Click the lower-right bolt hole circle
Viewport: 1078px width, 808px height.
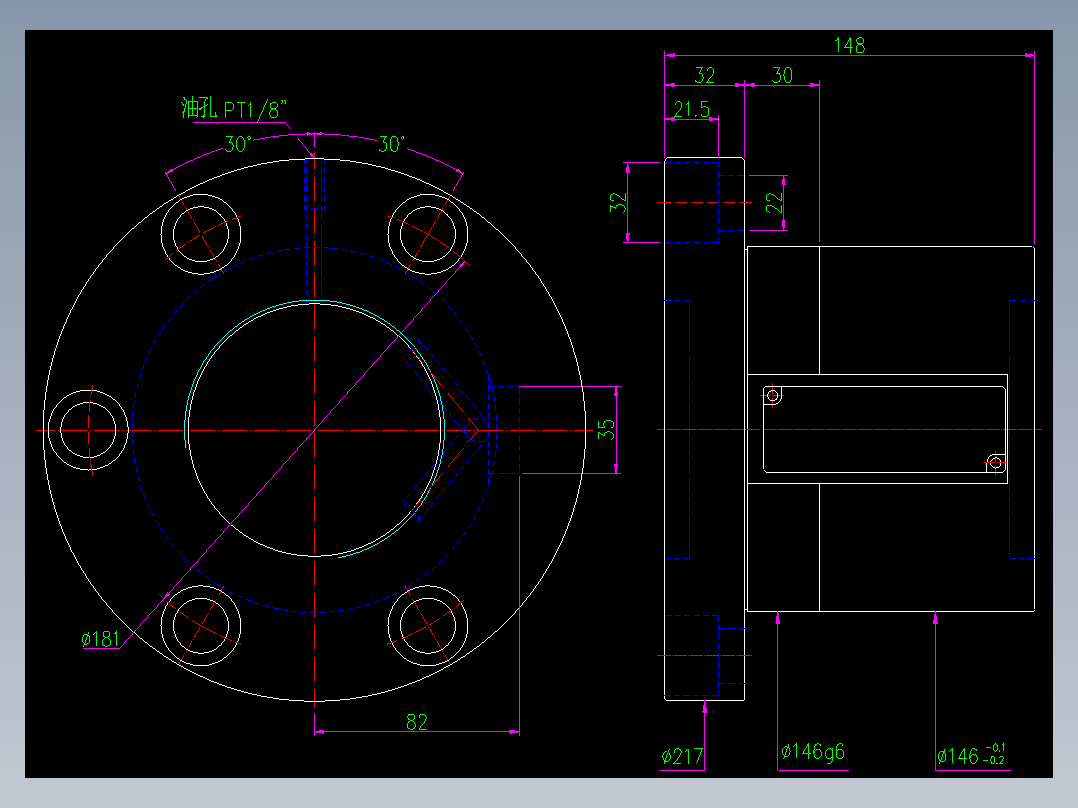coord(428,626)
